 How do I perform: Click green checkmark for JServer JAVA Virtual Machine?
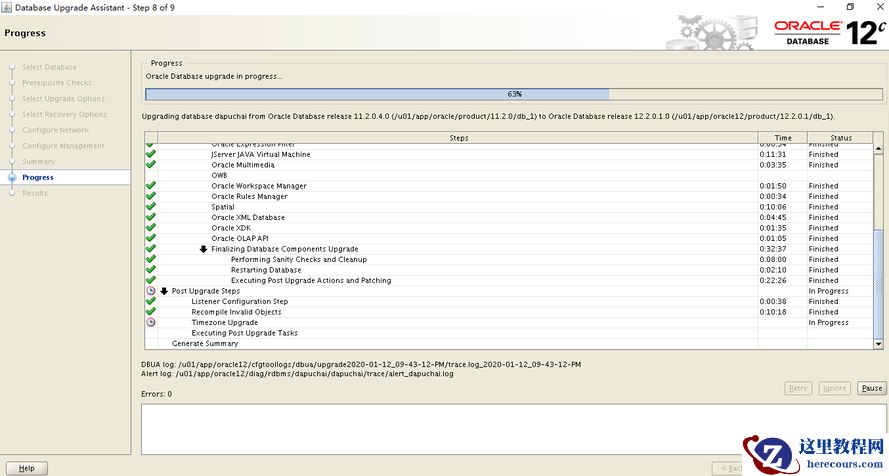150,154
